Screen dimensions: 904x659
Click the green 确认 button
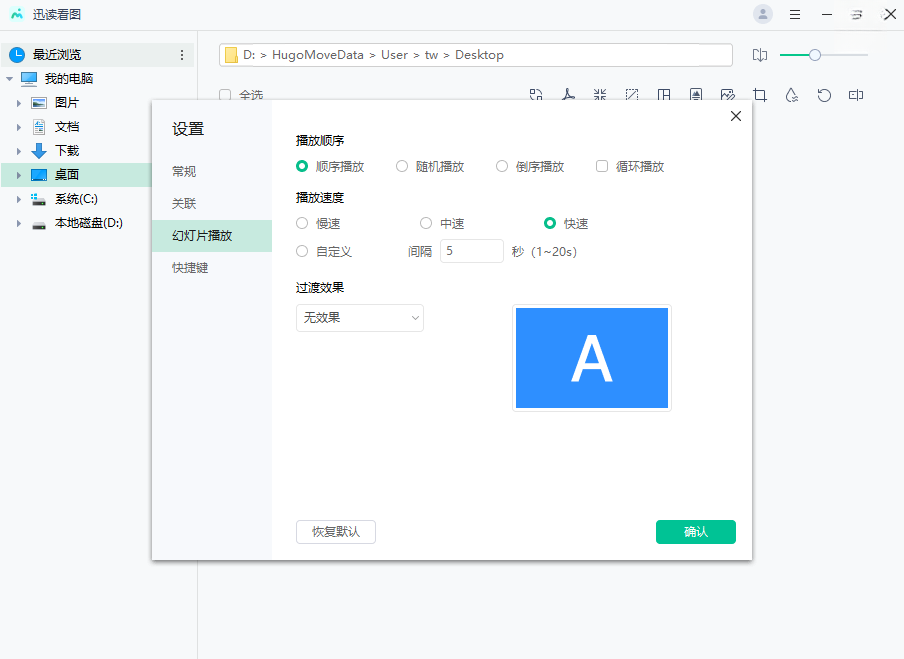click(696, 532)
